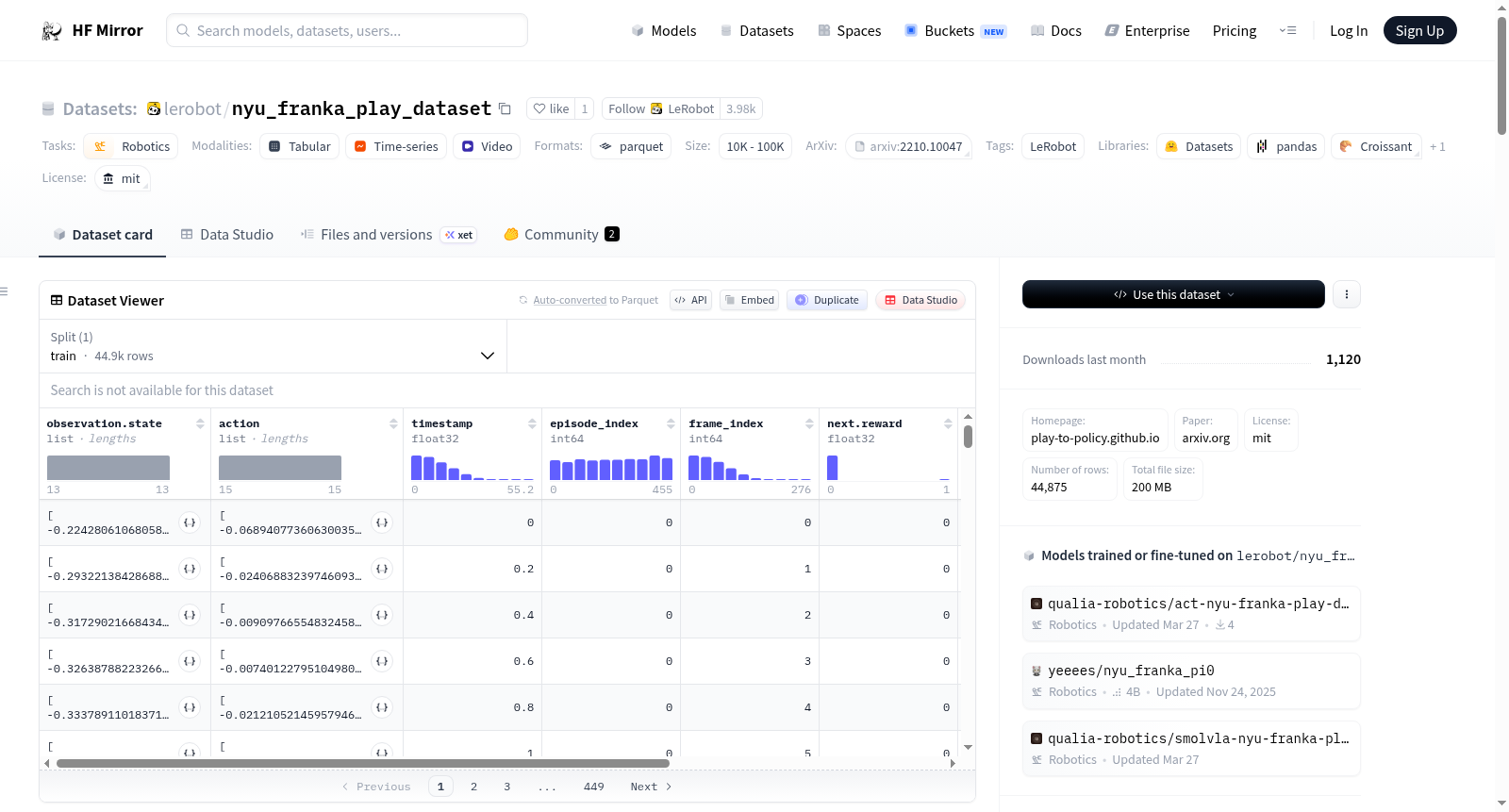Select the Croissant library tag
Image resolution: width=1509 pixels, height=812 pixels.
pos(1376,146)
